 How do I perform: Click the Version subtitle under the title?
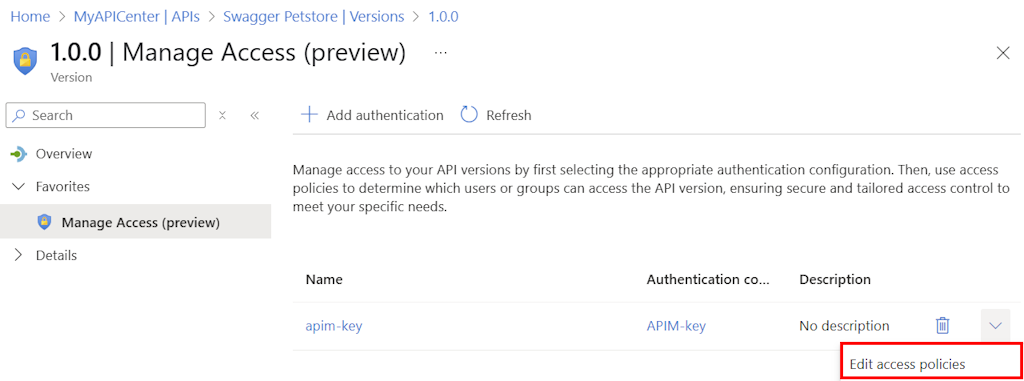[x=71, y=77]
